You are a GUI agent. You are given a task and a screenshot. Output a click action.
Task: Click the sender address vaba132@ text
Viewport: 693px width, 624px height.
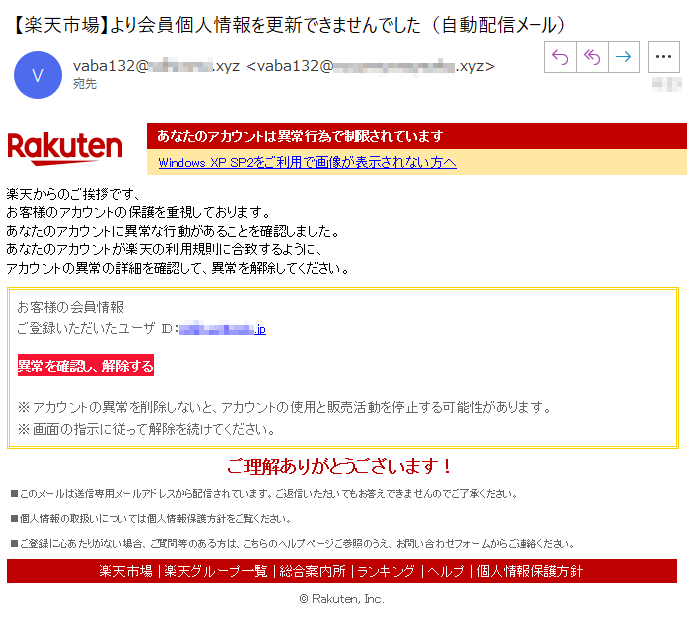pos(283,66)
